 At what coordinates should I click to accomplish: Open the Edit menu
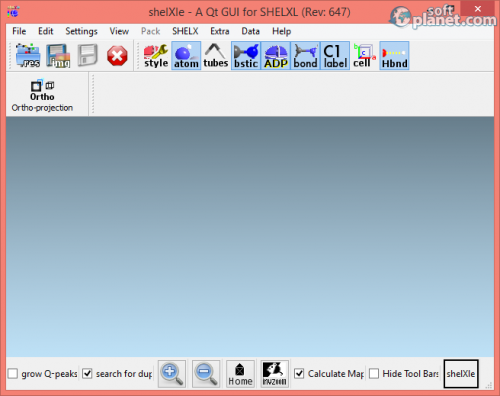coord(45,31)
